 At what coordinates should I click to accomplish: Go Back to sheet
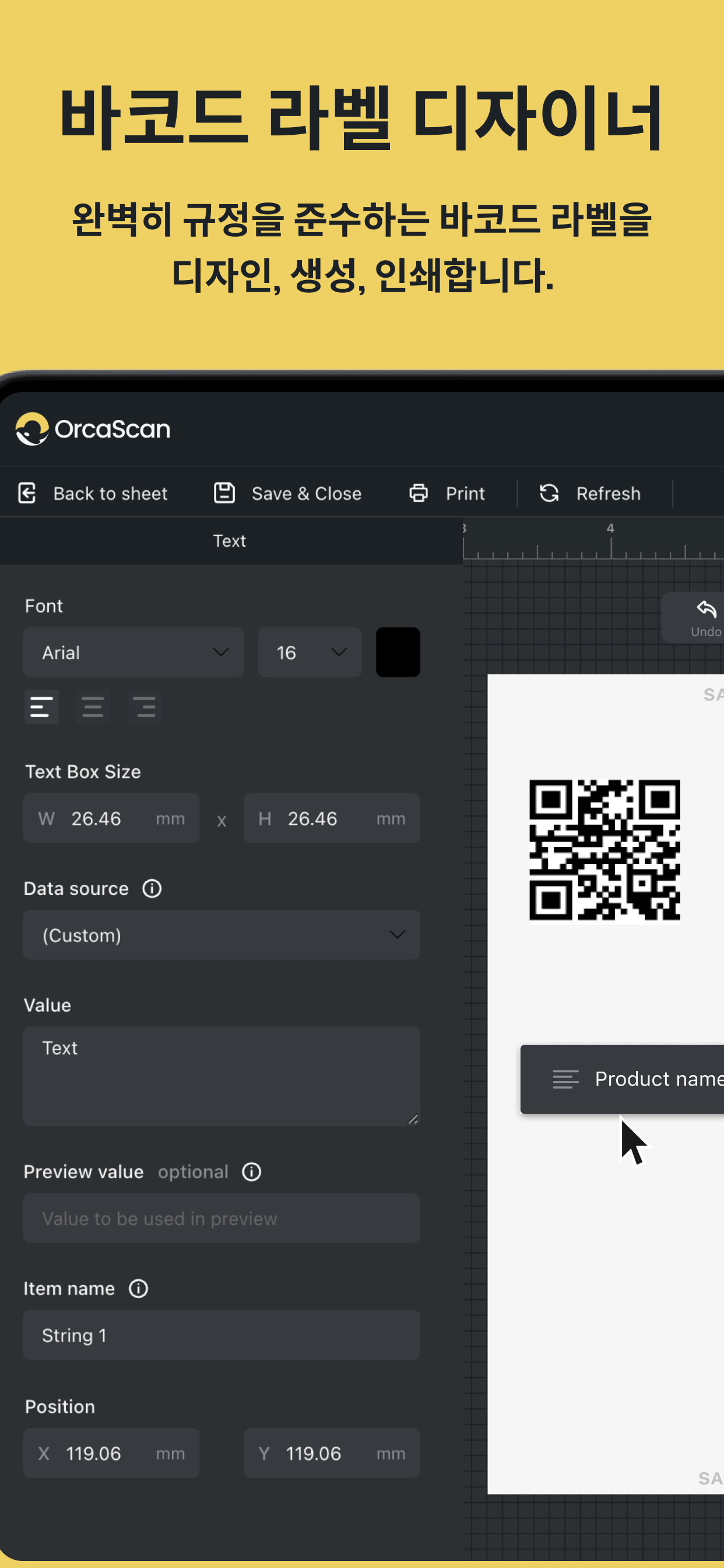pyautogui.click(x=93, y=493)
